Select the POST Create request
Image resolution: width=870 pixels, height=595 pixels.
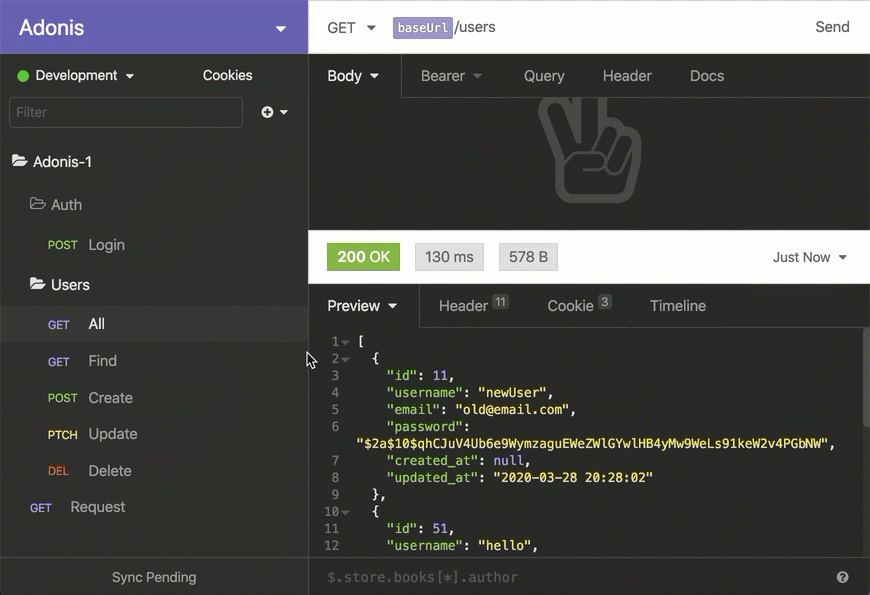pyautogui.click(x=90, y=398)
